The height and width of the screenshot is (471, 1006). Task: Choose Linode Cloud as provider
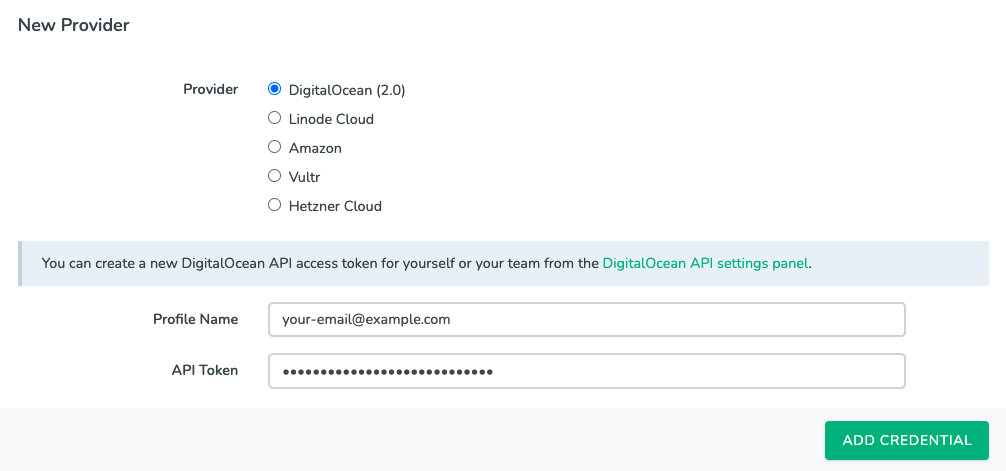click(275, 118)
